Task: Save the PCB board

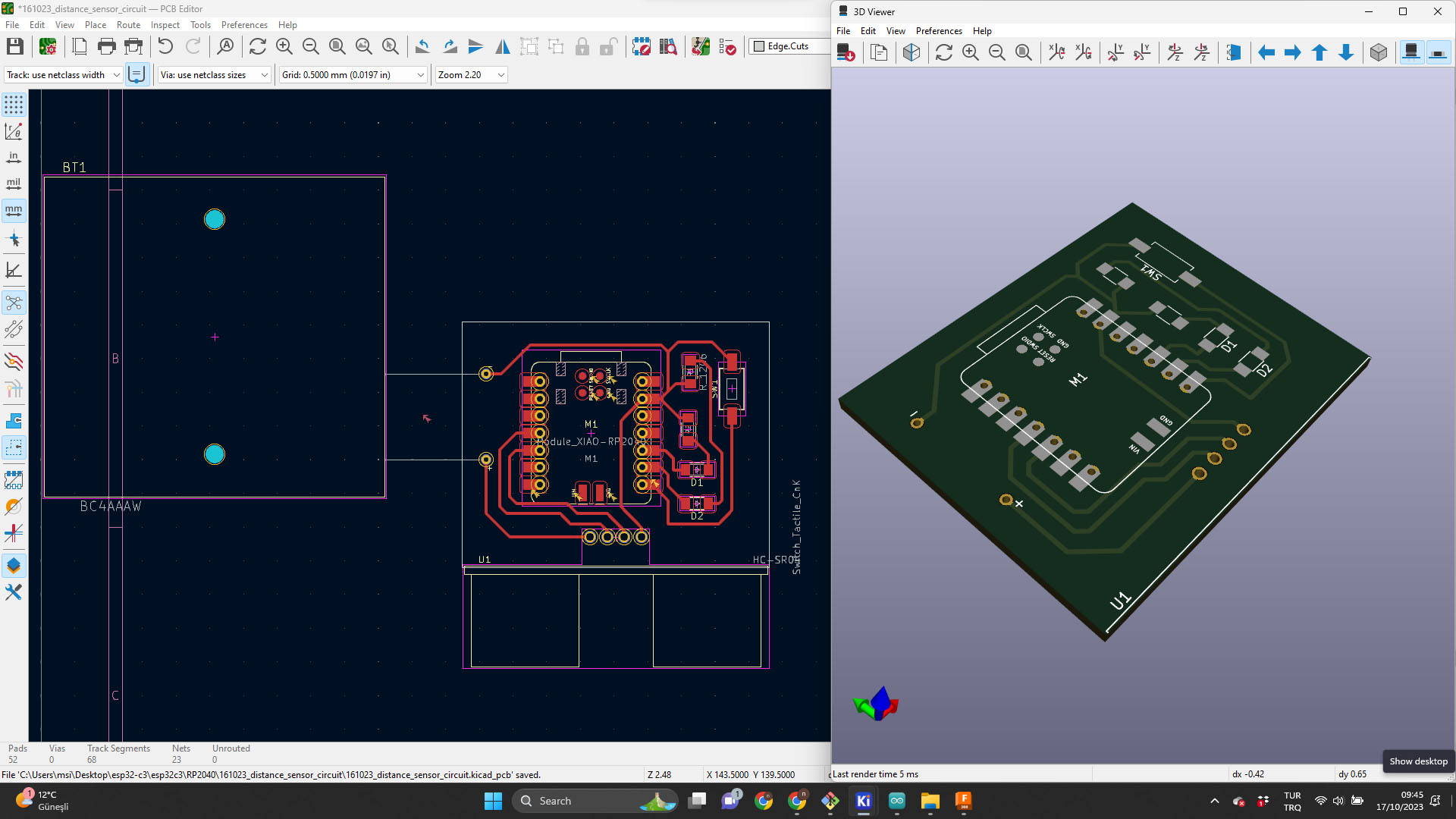Action: [x=14, y=47]
